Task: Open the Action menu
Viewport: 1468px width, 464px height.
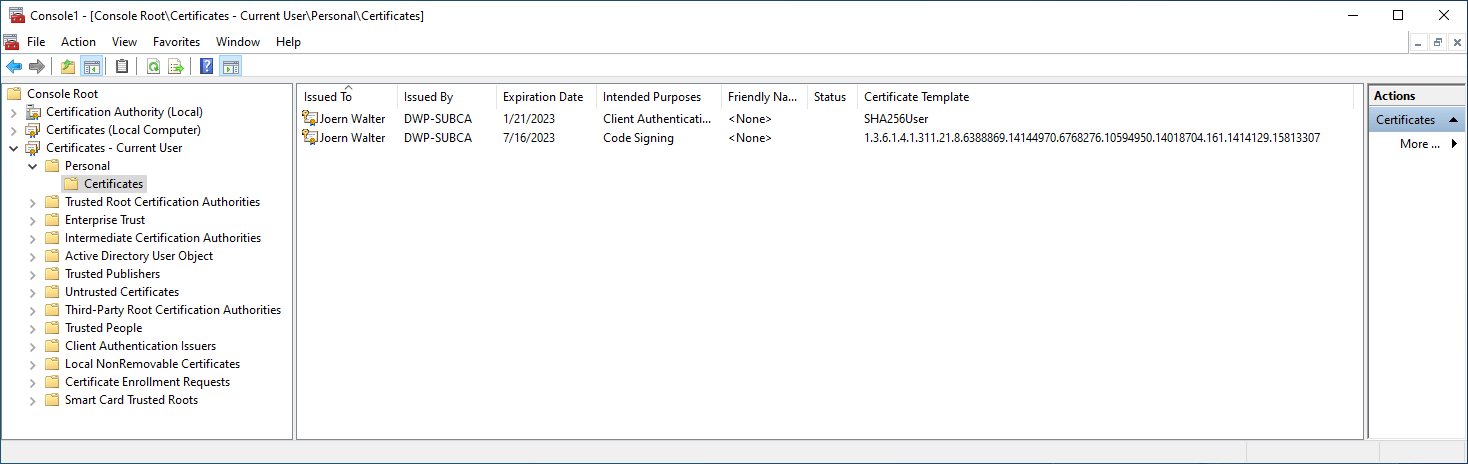Action: [78, 42]
